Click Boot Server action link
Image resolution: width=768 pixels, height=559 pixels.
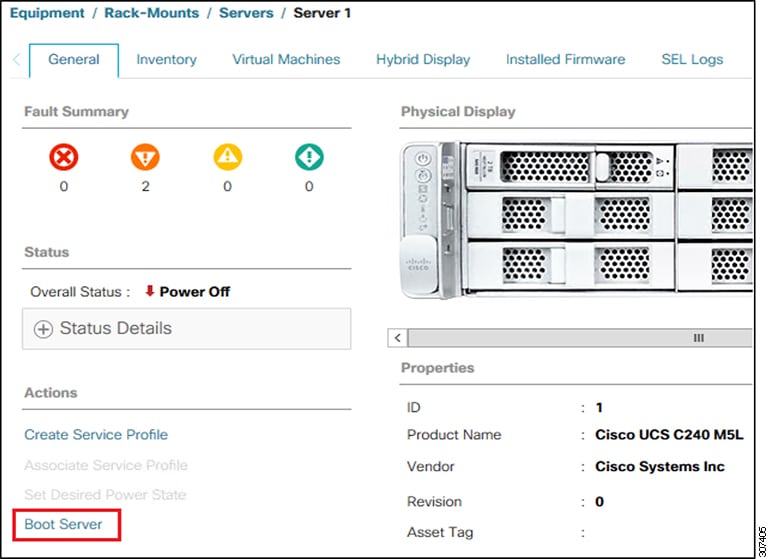click(63, 524)
